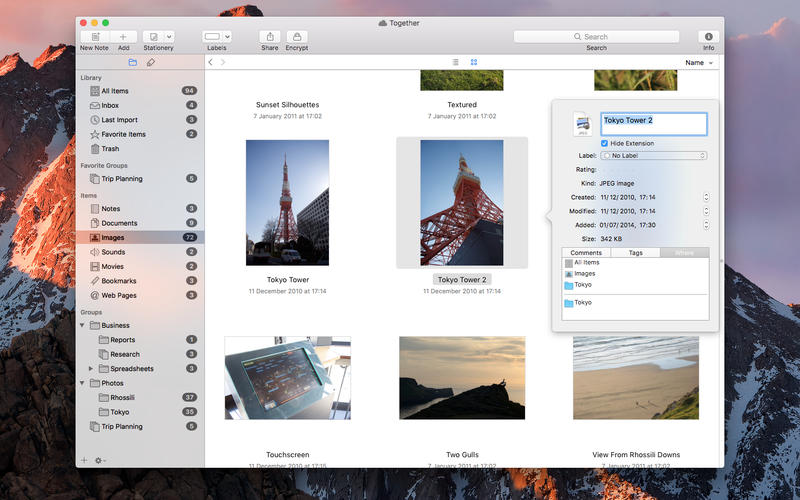
Task: Go back with the left arrow
Action: (x=210, y=62)
